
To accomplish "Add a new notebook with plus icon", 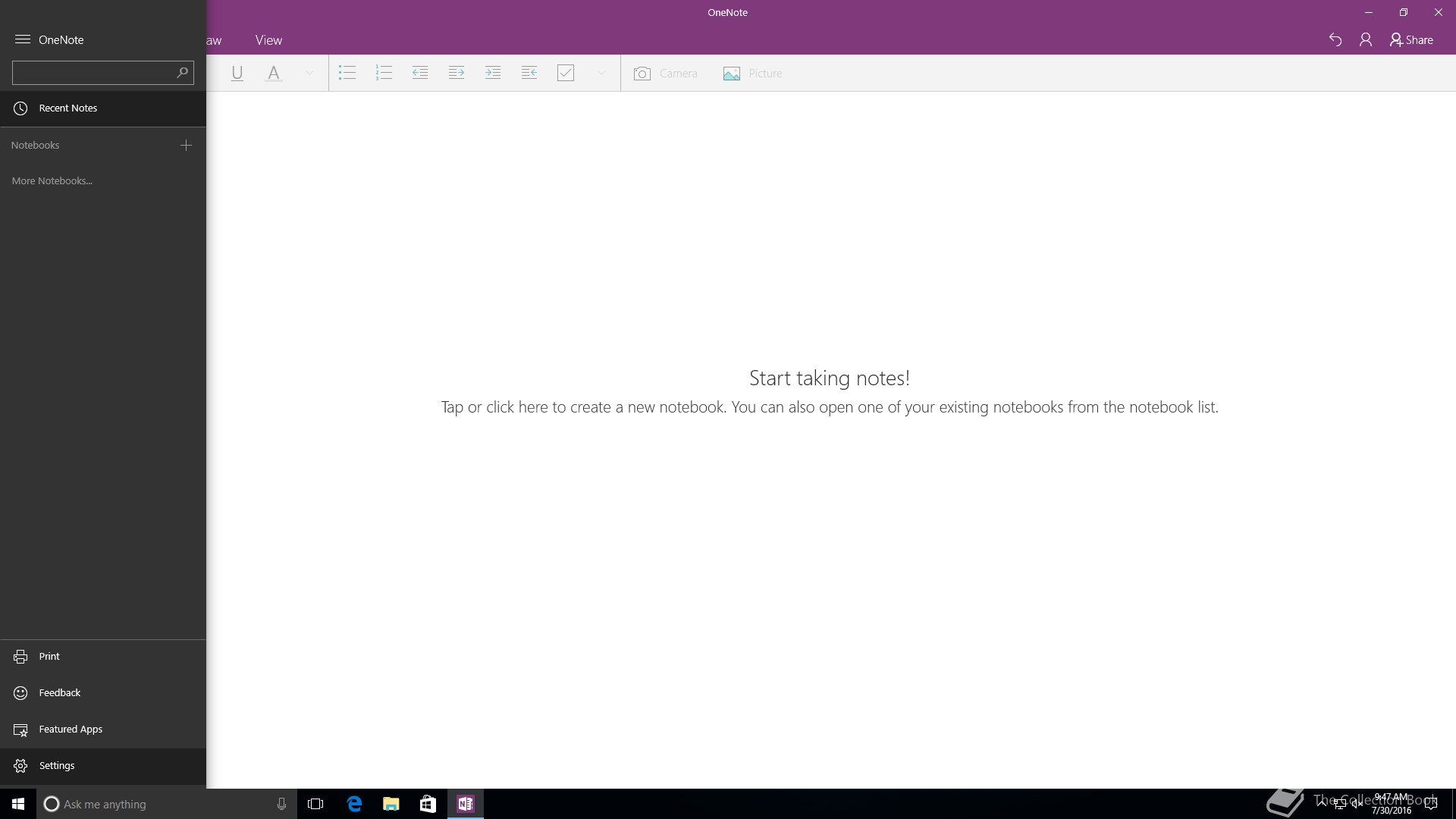I will (186, 145).
